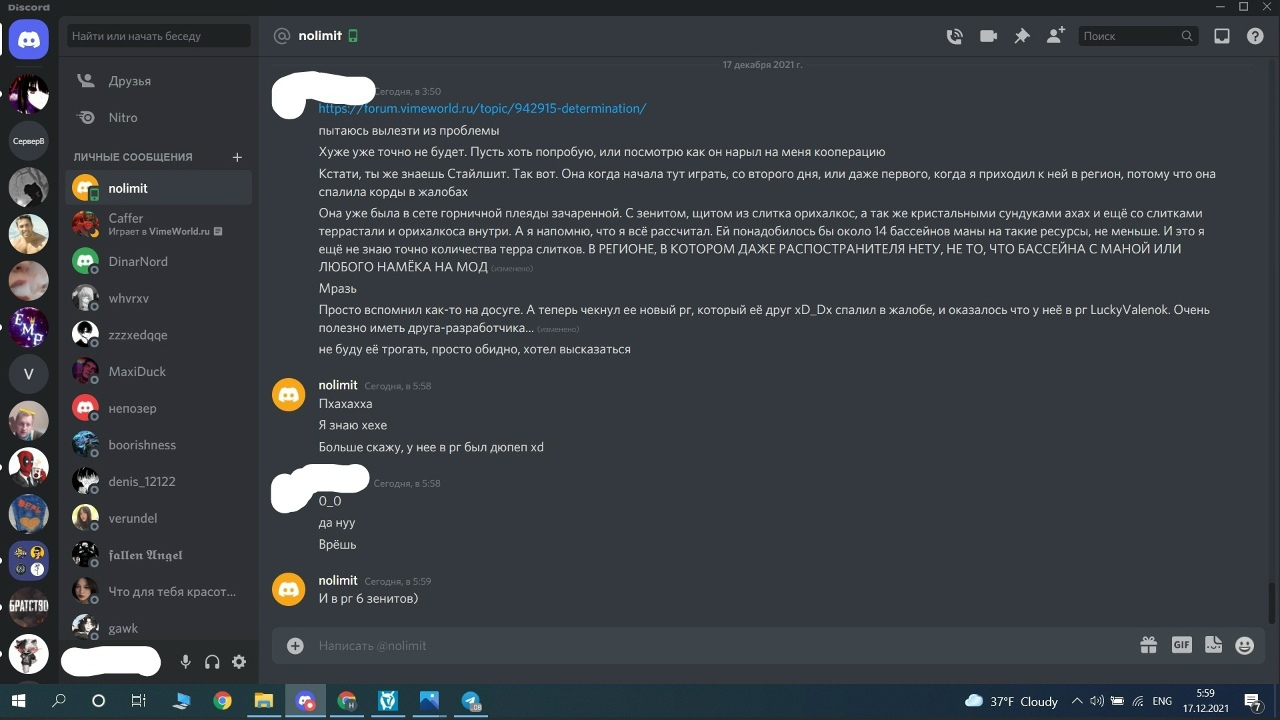Open the GIF picker
The image size is (1280, 720).
pyautogui.click(x=1181, y=645)
